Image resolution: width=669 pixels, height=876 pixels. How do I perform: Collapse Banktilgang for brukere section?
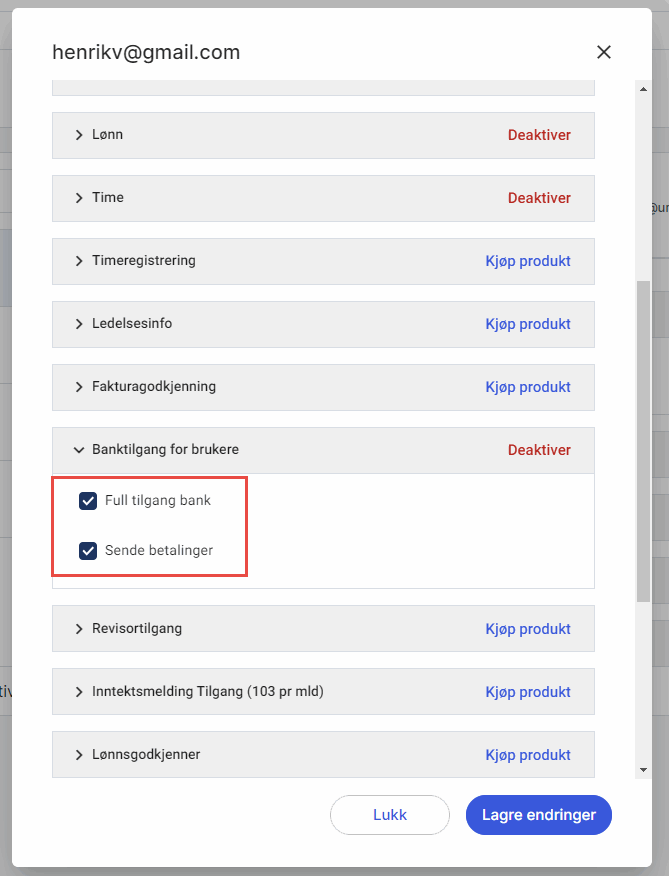tap(79, 450)
